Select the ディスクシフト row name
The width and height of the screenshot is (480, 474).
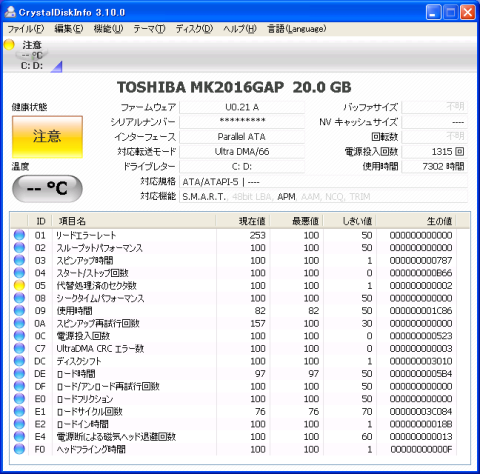tap(79, 361)
